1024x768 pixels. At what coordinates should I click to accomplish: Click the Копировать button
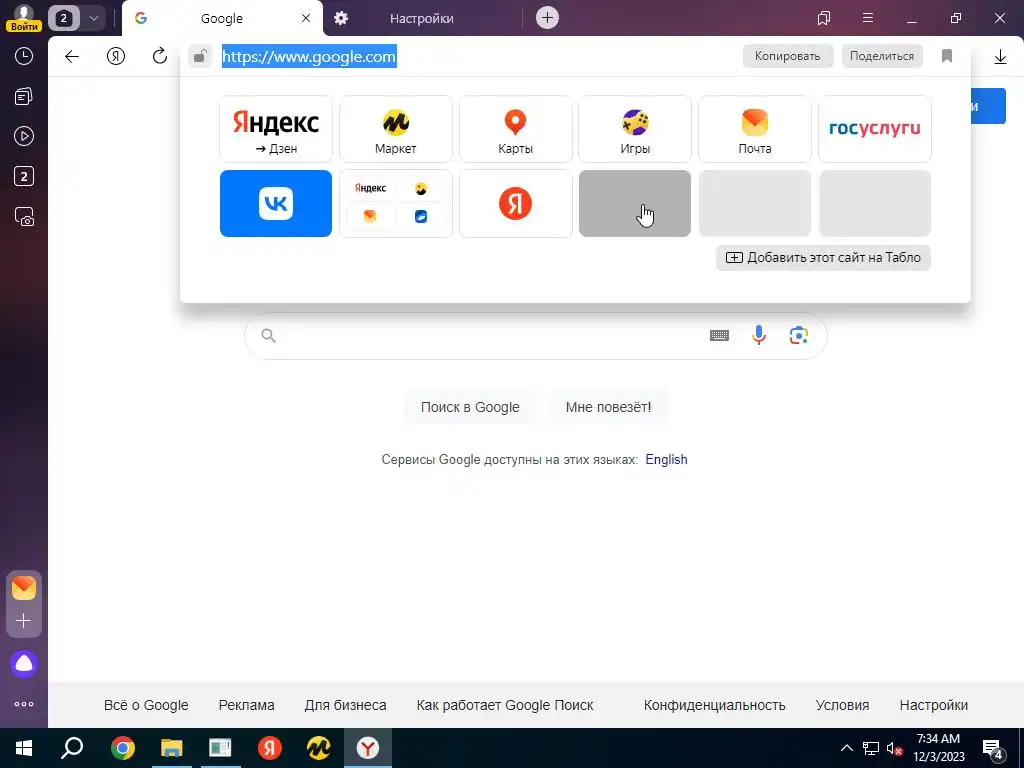pos(788,56)
